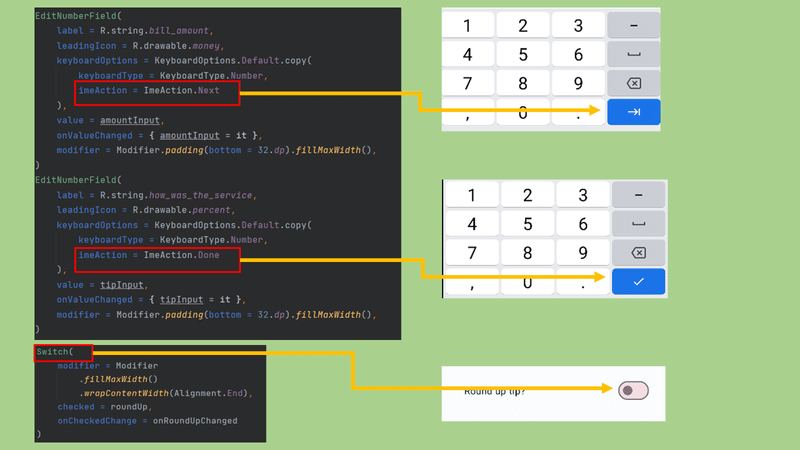
Task: Tap key 0 on Done-action keyboard
Action: tap(528, 282)
